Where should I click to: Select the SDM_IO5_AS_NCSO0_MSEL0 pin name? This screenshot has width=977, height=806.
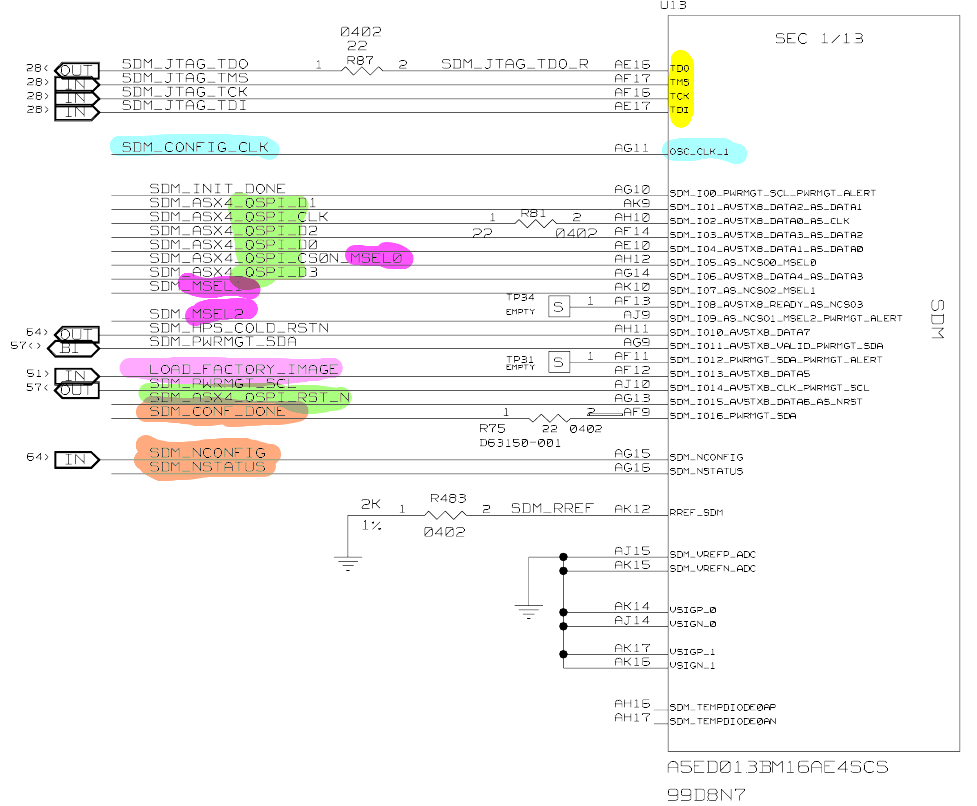[743, 262]
